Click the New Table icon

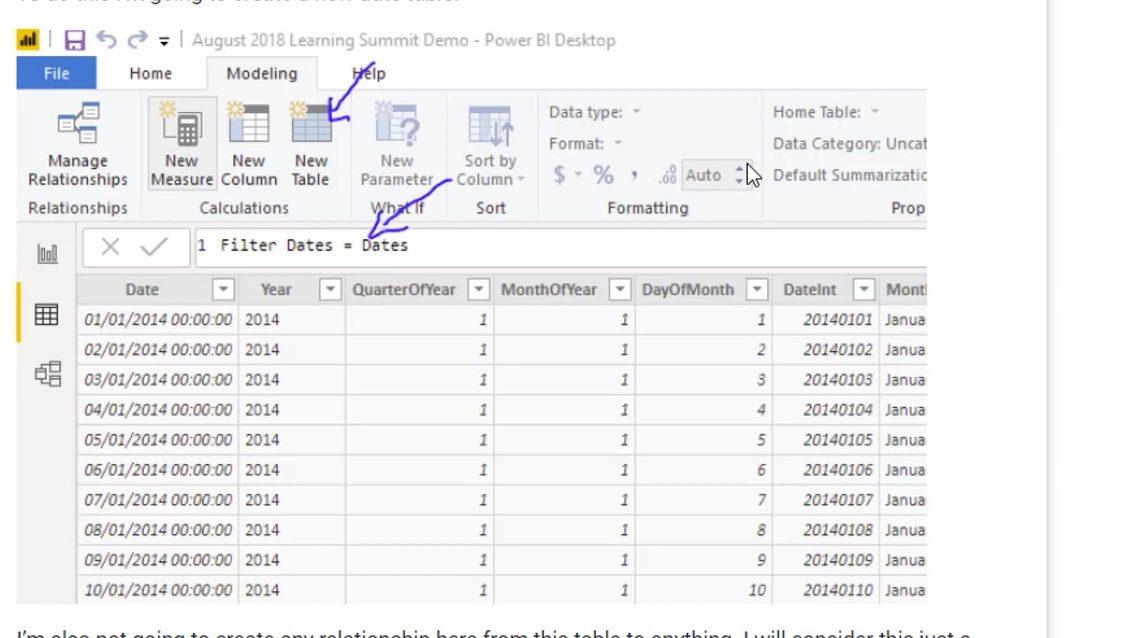click(311, 122)
